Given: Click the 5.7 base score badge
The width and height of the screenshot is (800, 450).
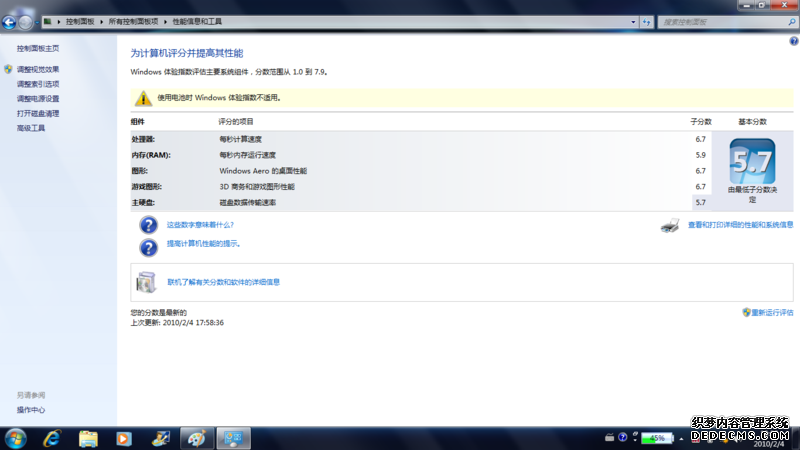Looking at the screenshot, I should click(752, 161).
